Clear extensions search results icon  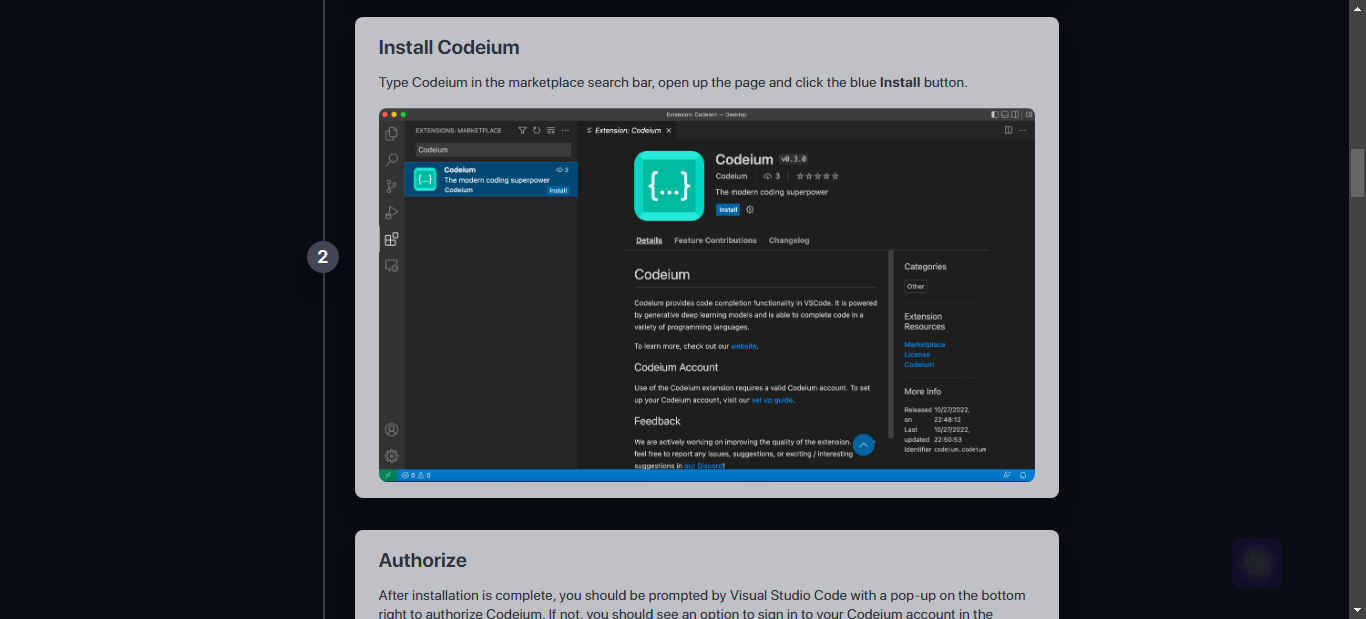click(x=550, y=130)
